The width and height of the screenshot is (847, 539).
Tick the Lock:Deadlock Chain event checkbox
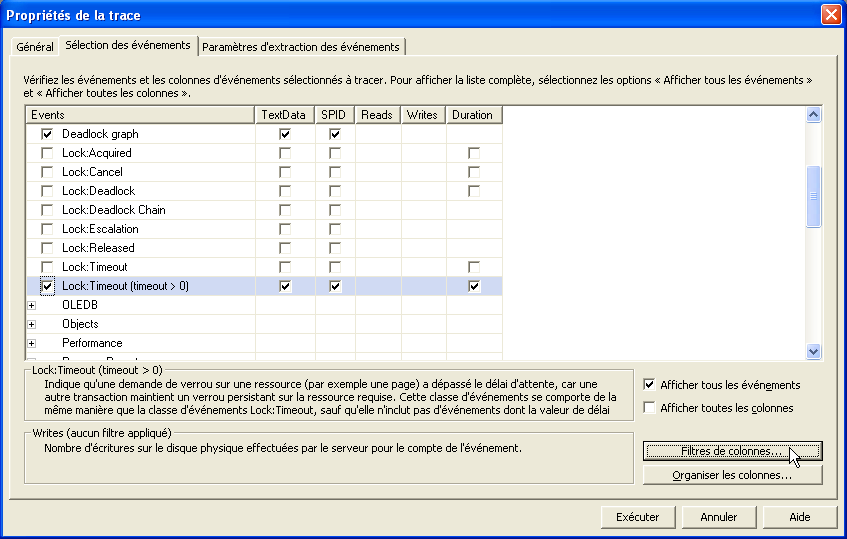coord(46,210)
